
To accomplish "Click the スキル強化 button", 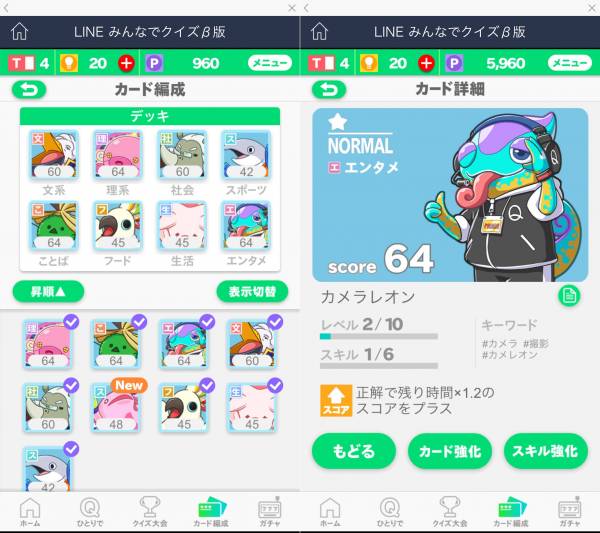I will point(545,452).
